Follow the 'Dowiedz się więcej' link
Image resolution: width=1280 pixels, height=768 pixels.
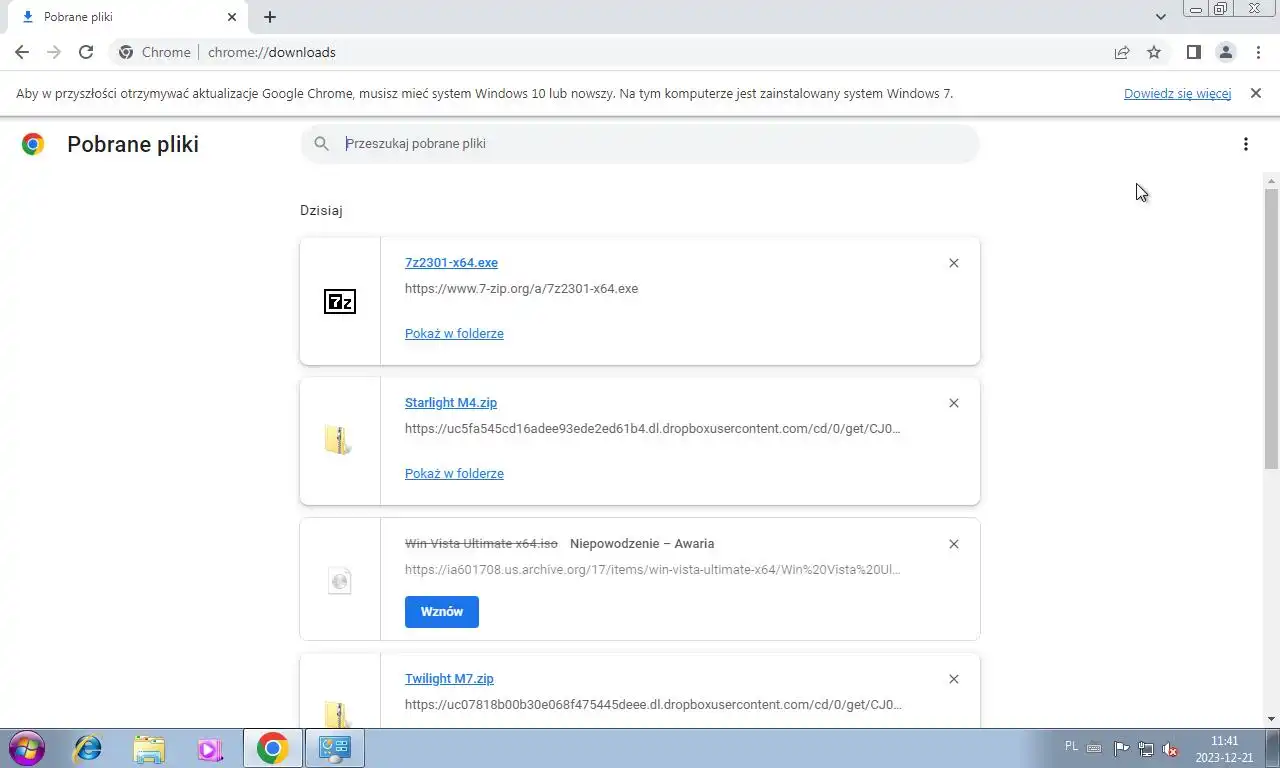[1177, 93]
